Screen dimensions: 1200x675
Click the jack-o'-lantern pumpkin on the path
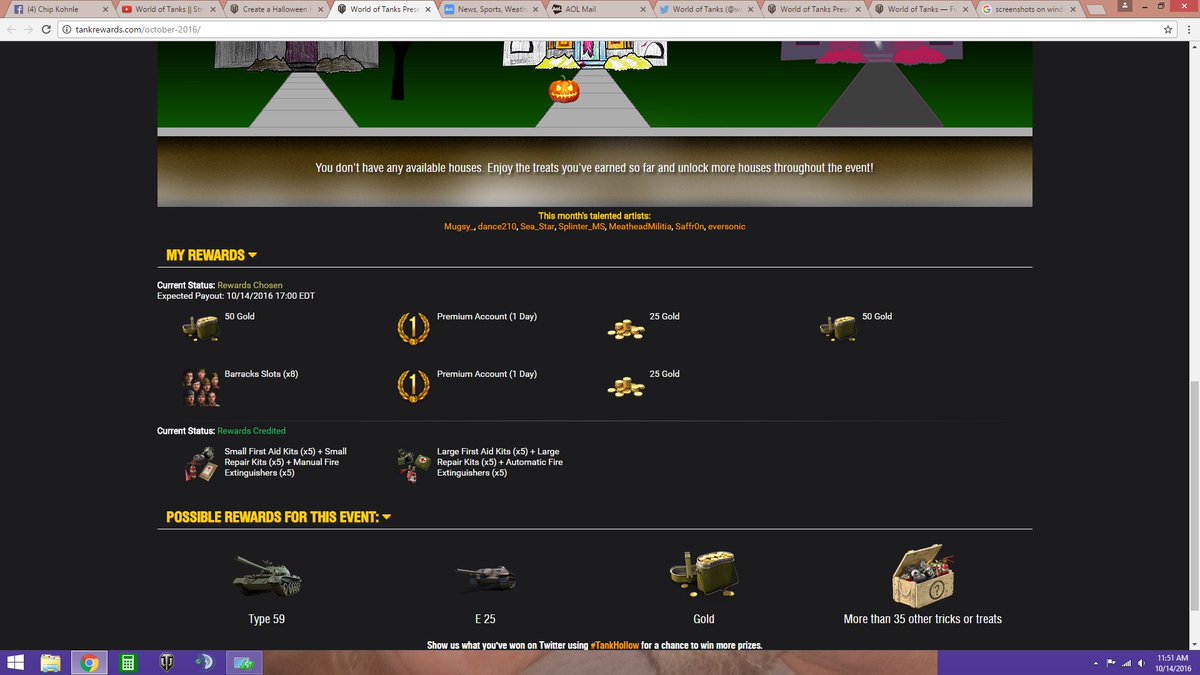(564, 89)
